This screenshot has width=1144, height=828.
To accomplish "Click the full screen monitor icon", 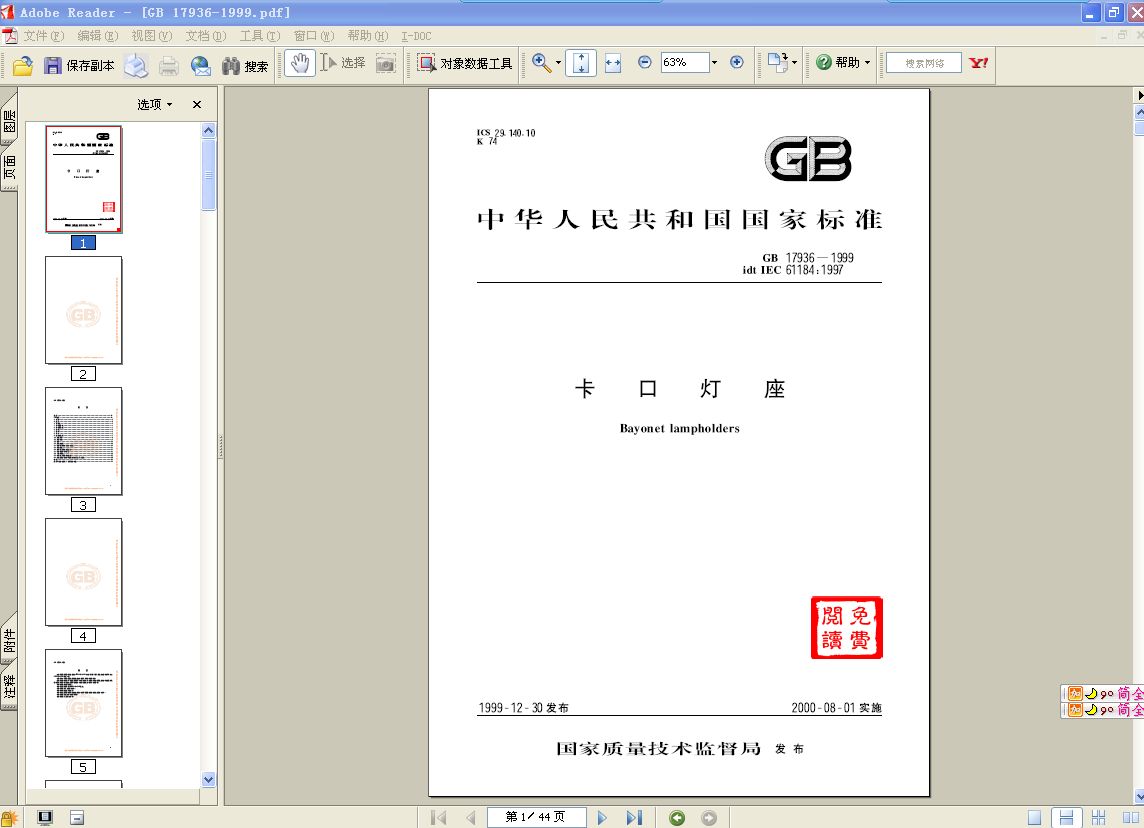I will (x=45, y=818).
